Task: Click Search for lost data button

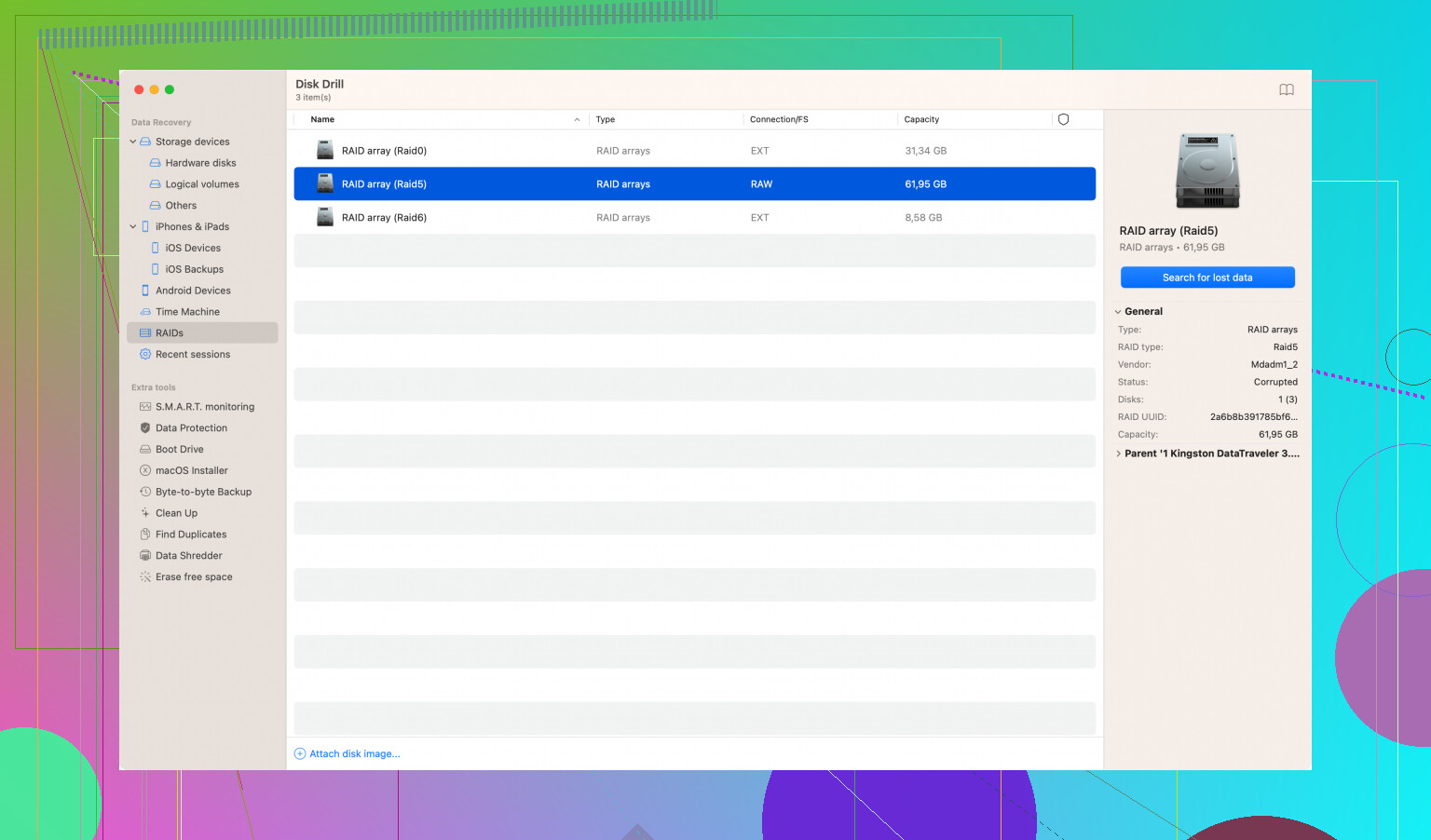Action: [1206, 278]
